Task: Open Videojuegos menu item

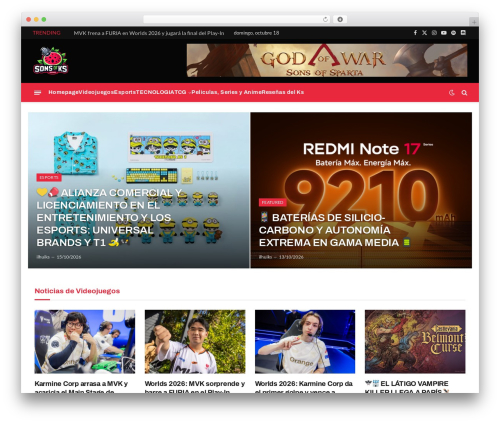Action: [96, 92]
